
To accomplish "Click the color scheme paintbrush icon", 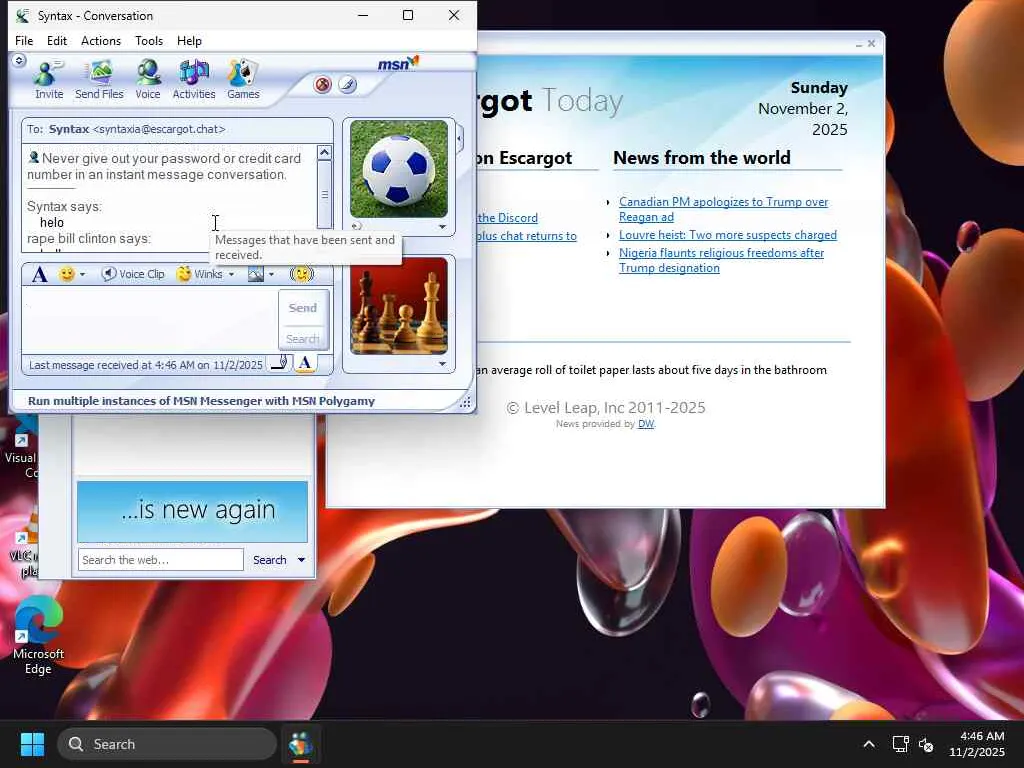I will click(347, 85).
